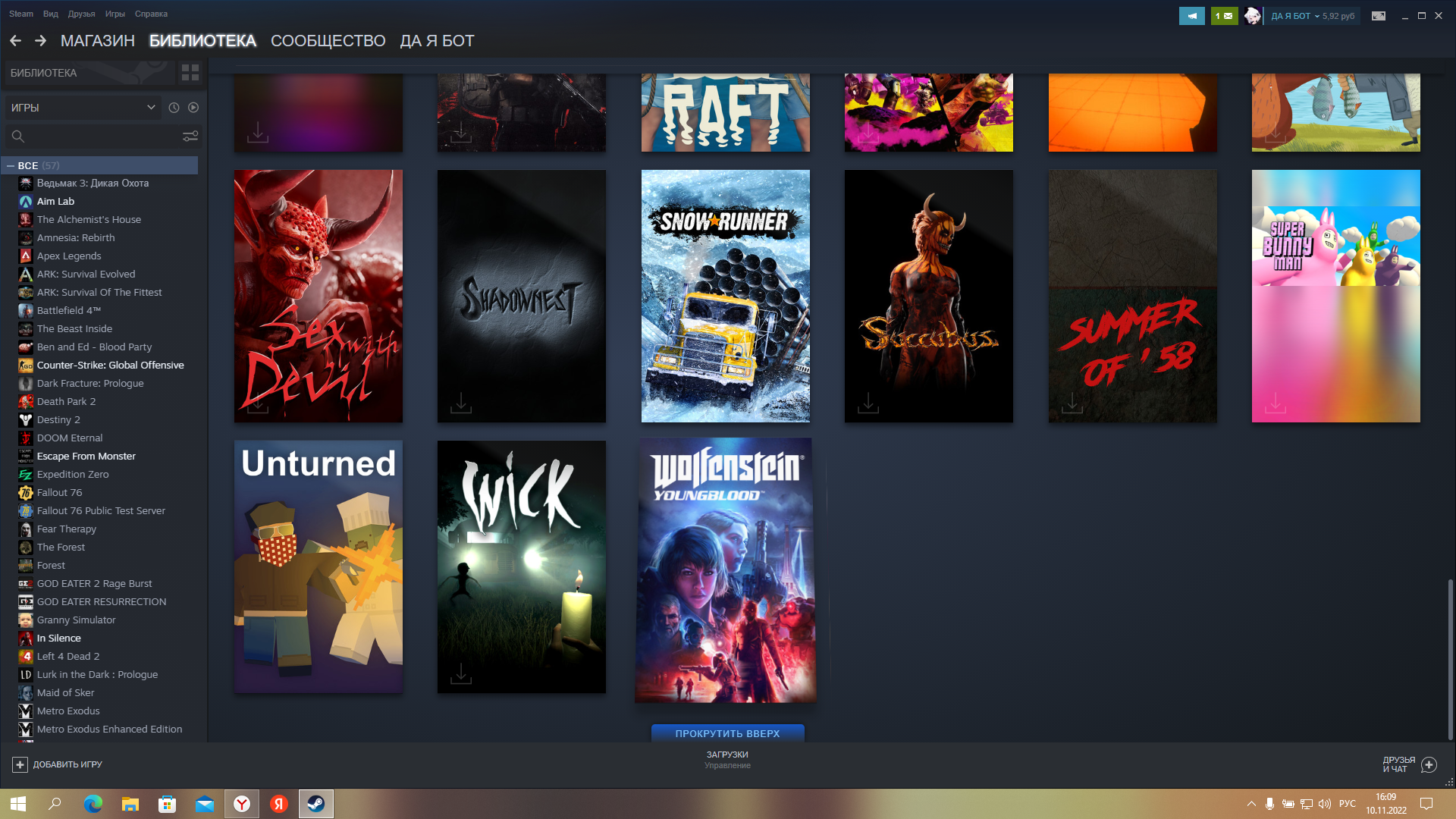Open Summer of '58 game cover
This screenshot has width=1456, height=819.
tap(1133, 296)
